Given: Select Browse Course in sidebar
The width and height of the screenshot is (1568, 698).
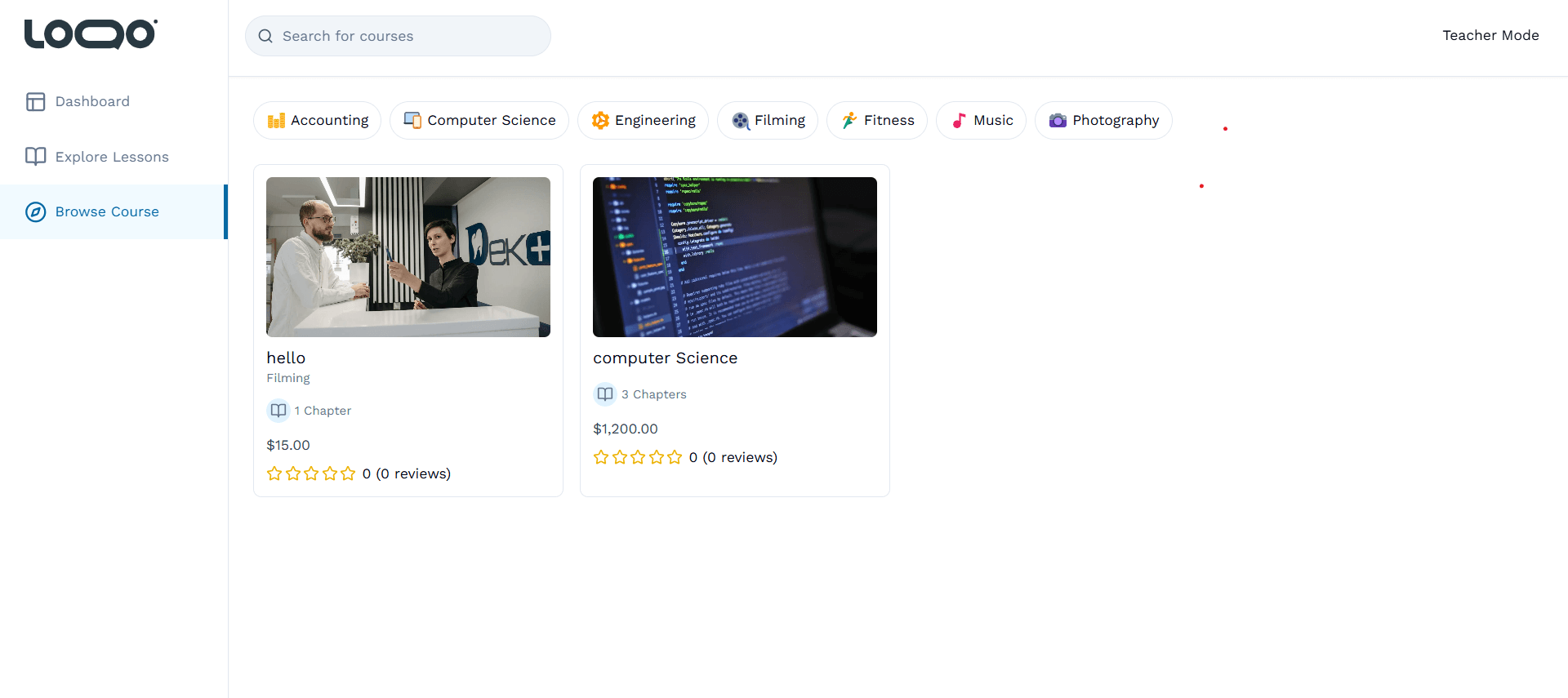Looking at the screenshot, I should click(114, 212).
